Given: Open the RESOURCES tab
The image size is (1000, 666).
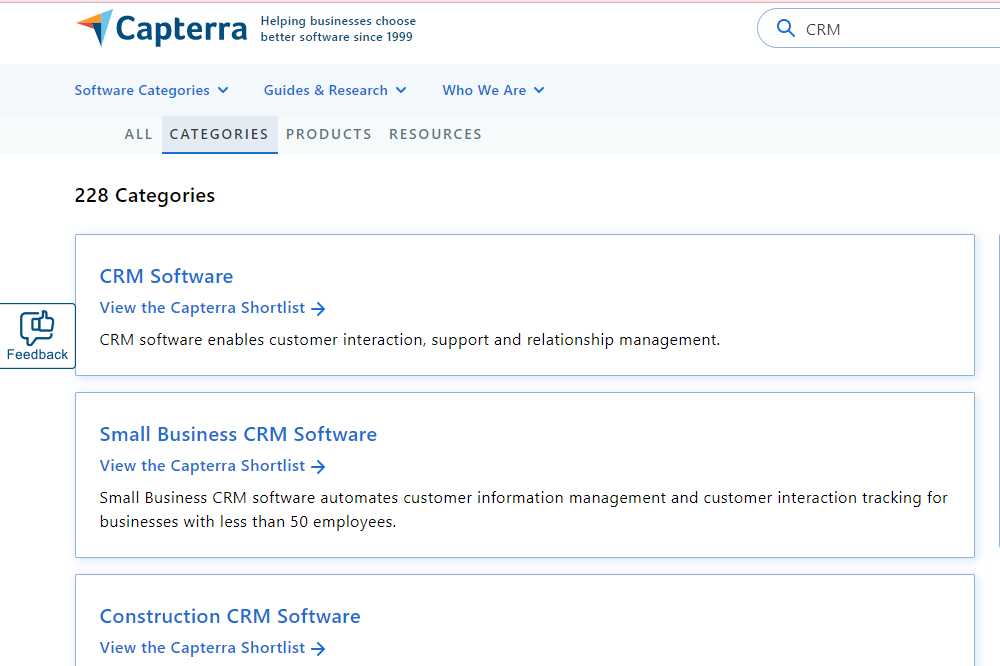Looking at the screenshot, I should (436, 134).
